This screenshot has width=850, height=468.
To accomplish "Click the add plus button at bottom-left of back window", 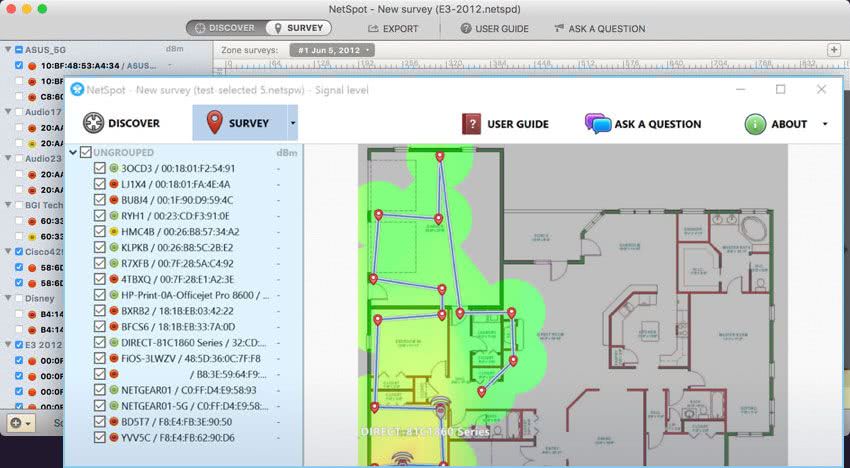I will 16,422.
